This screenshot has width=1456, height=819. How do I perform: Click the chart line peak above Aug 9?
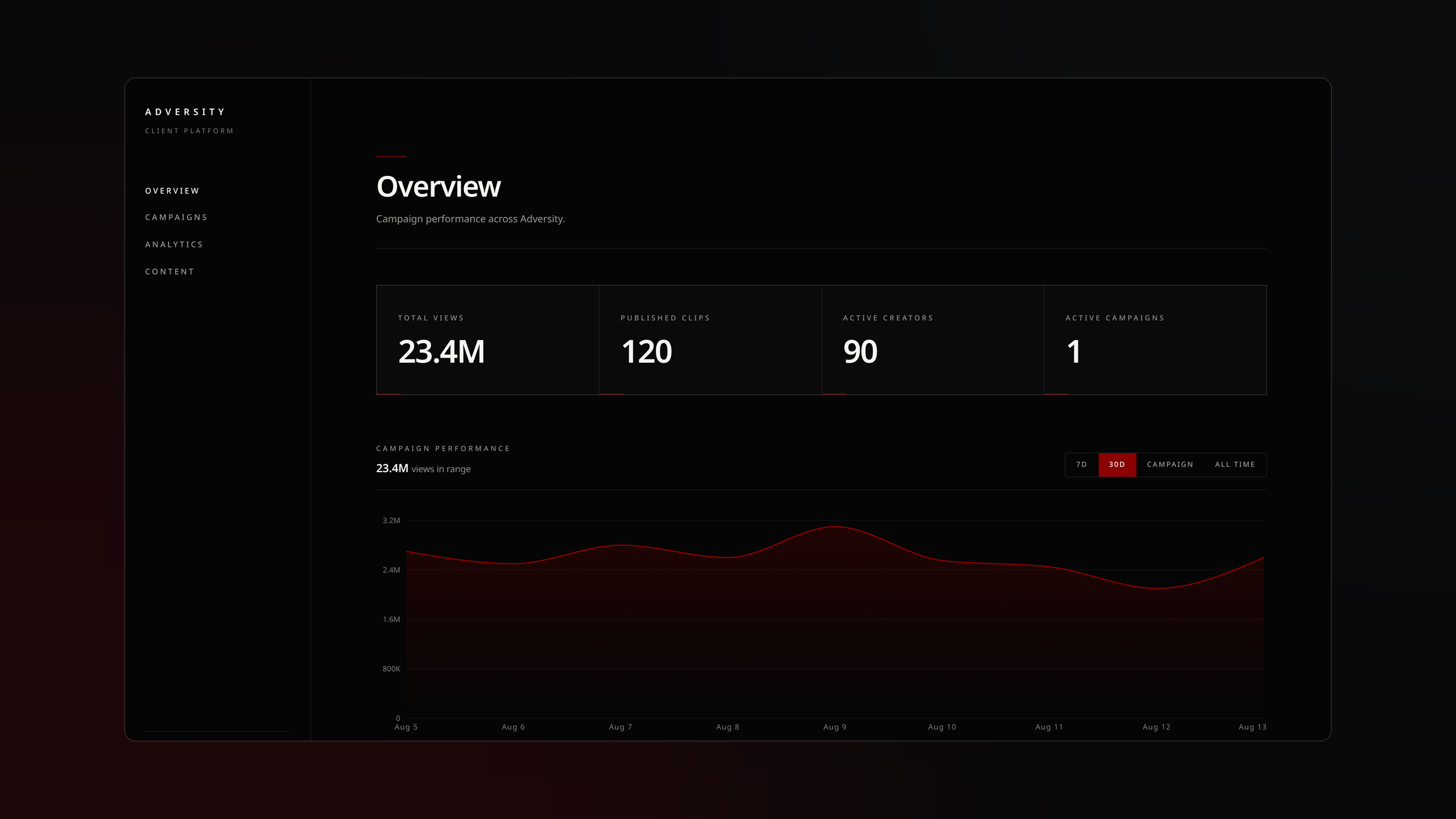coord(835,527)
